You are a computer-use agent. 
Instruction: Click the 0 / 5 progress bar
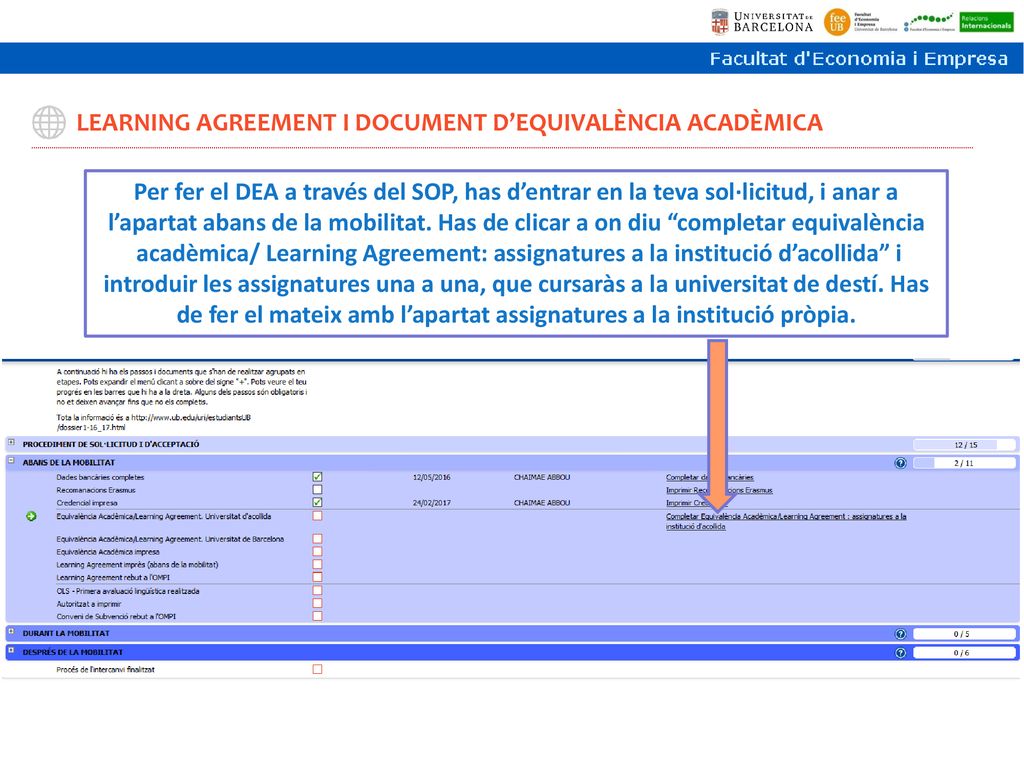pyautogui.click(x=965, y=634)
